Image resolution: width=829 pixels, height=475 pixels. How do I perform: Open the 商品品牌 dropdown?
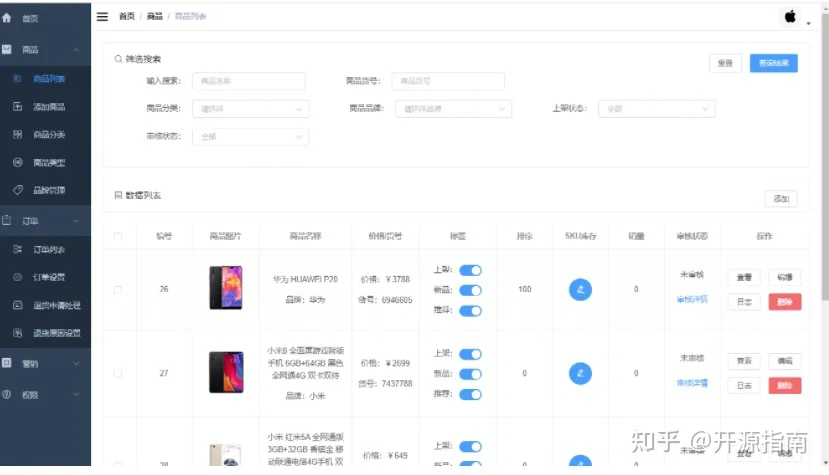453,109
